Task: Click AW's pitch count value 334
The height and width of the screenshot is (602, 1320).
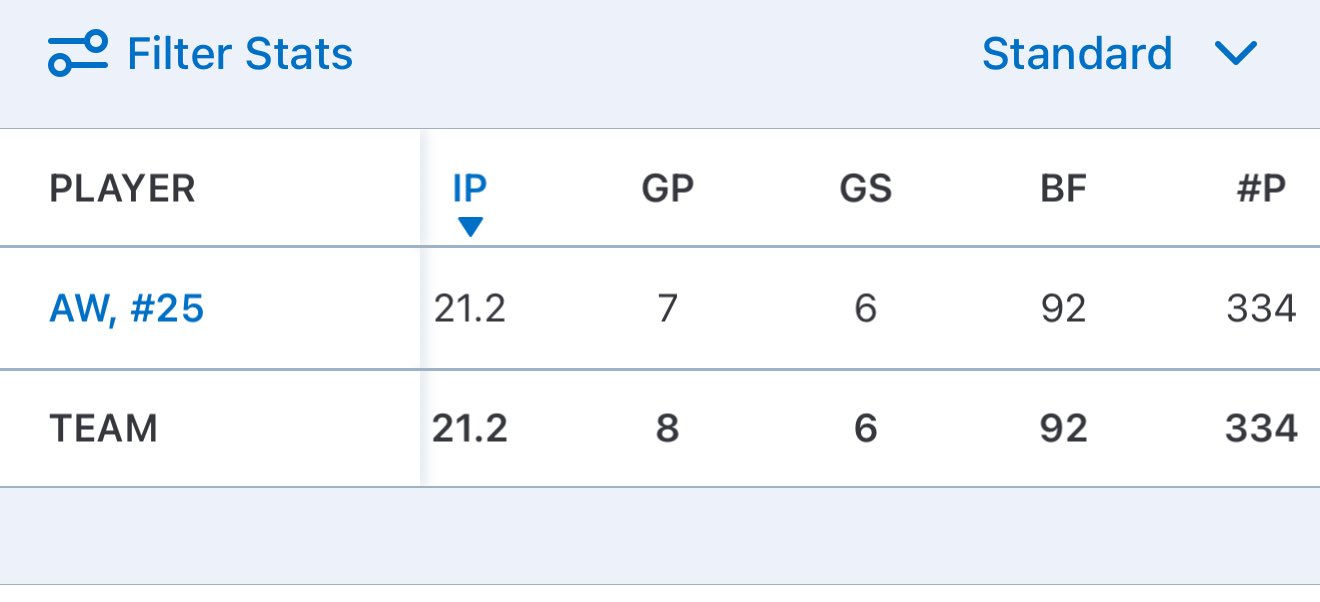Action: click(x=1260, y=309)
